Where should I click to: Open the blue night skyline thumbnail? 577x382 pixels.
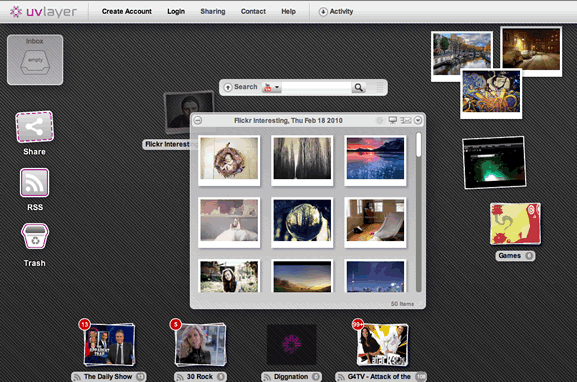coord(375,276)
